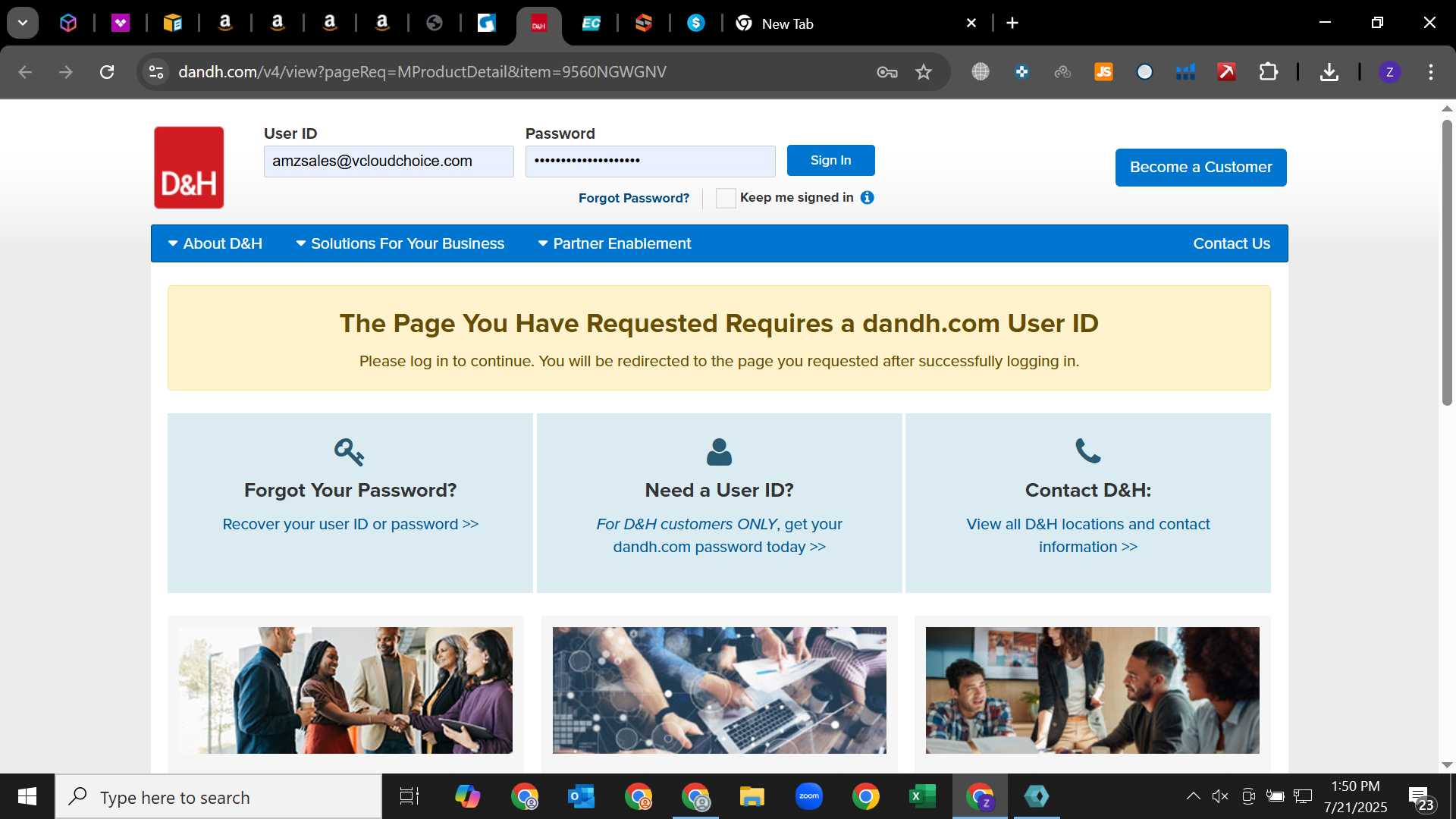Click the laptop technology photo thumbnail
This screenshot has height=819, width=1456.
tap(719, 690)
